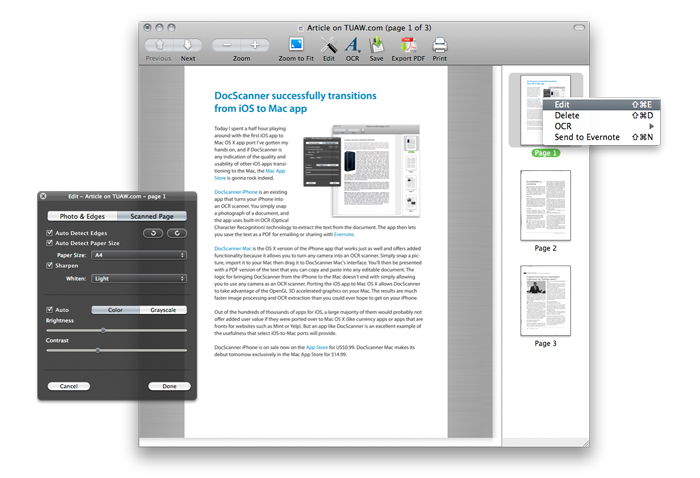Viewport: 700px width, 478px height.
Task: Click the Export PDF icon
Action: click(408, 45)
